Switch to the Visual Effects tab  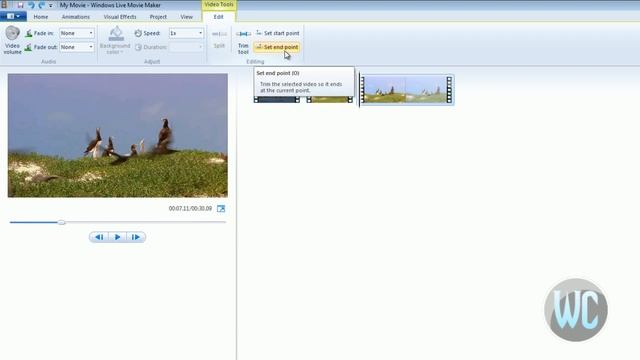(120, 17)
